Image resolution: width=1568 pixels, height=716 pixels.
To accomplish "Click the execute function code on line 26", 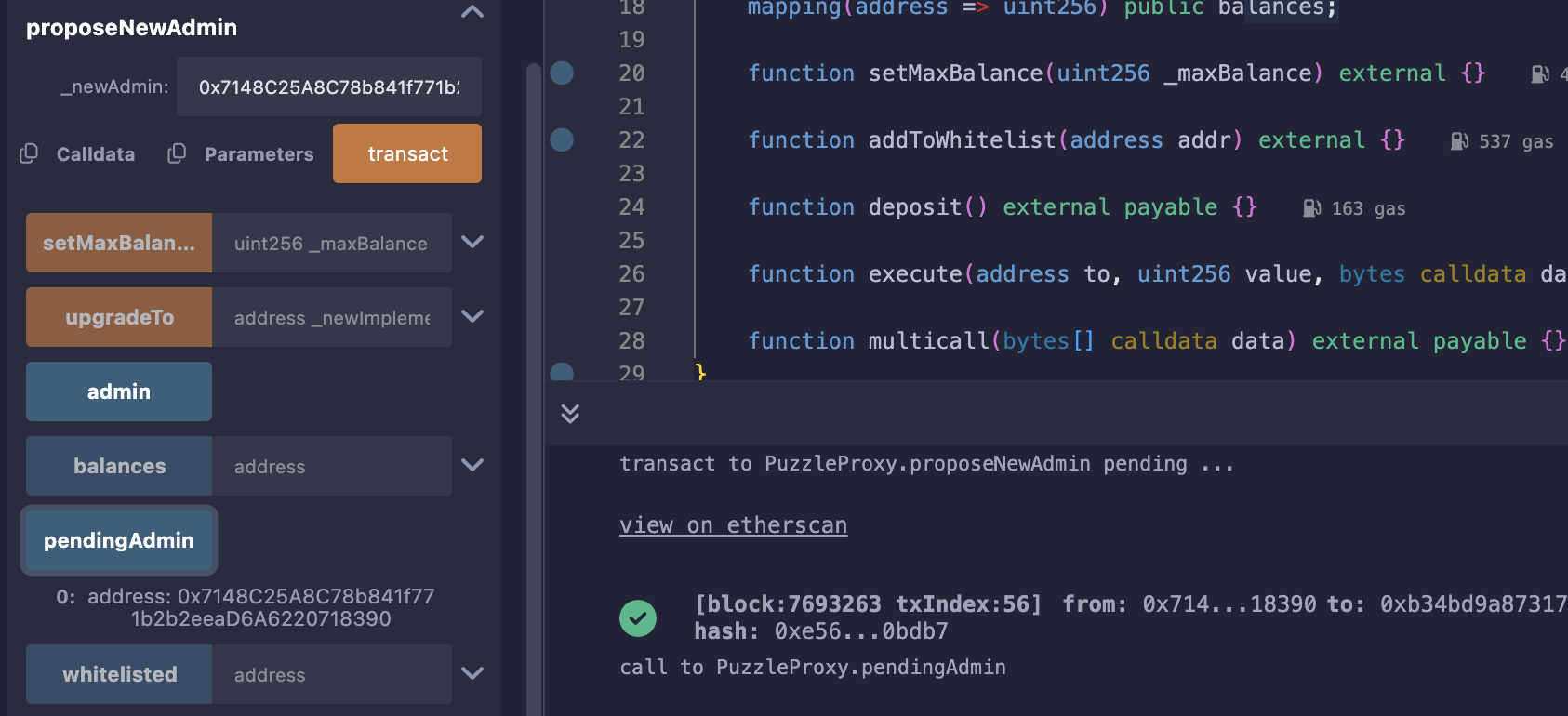I will click(1158, 273).
